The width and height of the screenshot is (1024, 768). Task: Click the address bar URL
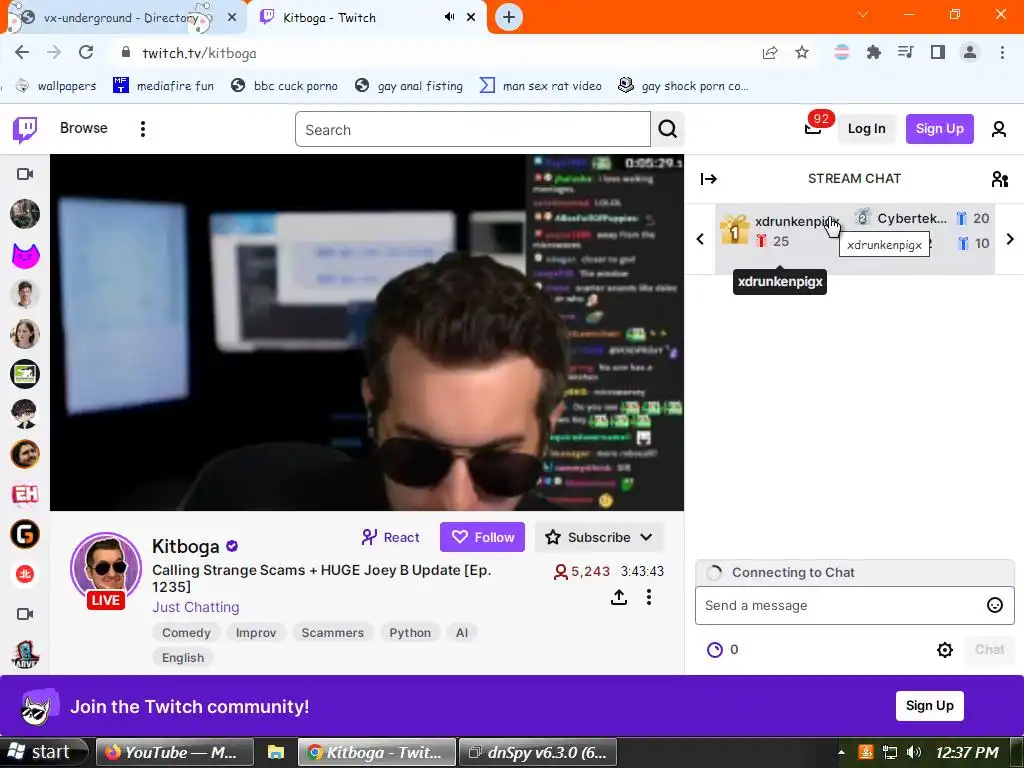[199, 53]
